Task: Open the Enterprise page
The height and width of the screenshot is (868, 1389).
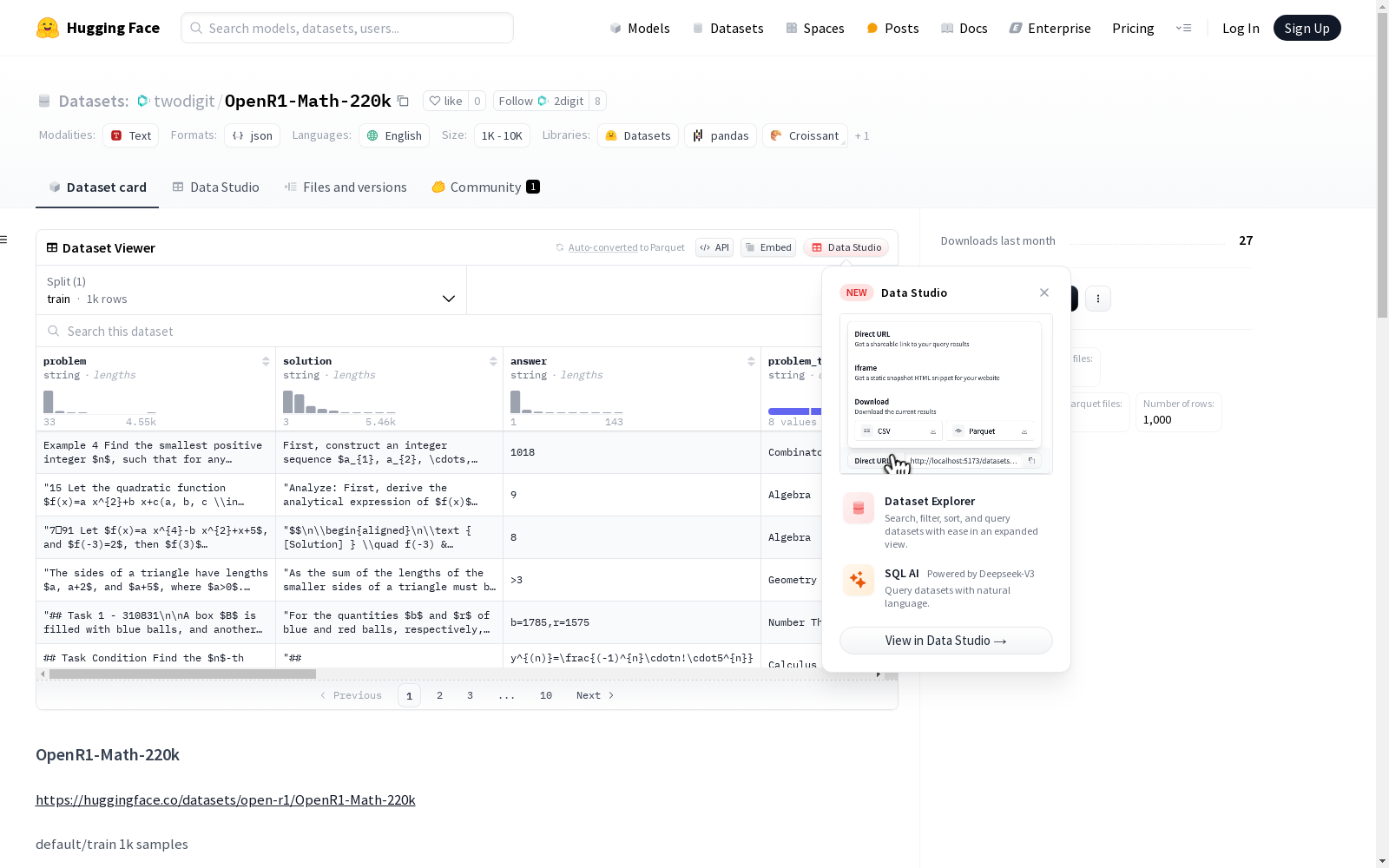Action: pyautogui.click(x=1050, y=28)
